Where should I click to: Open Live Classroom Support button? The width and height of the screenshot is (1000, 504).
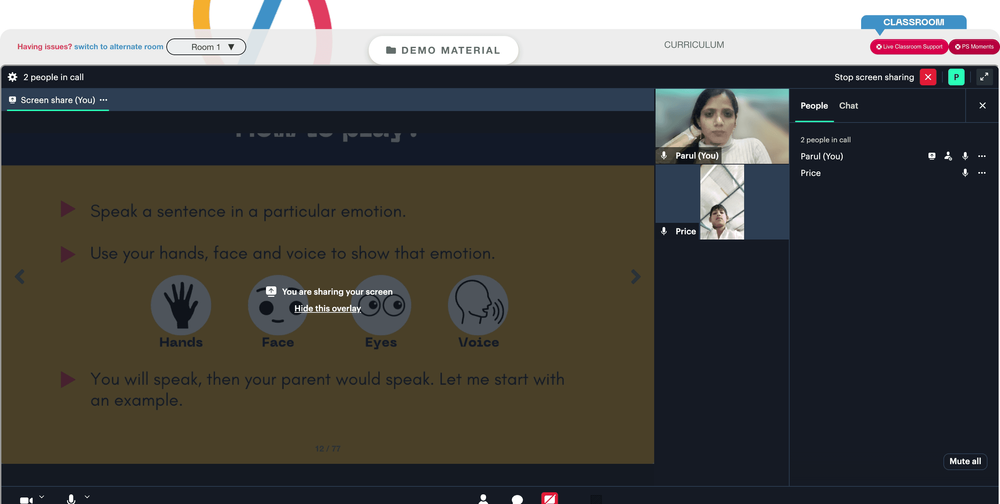tap(909, 47)
